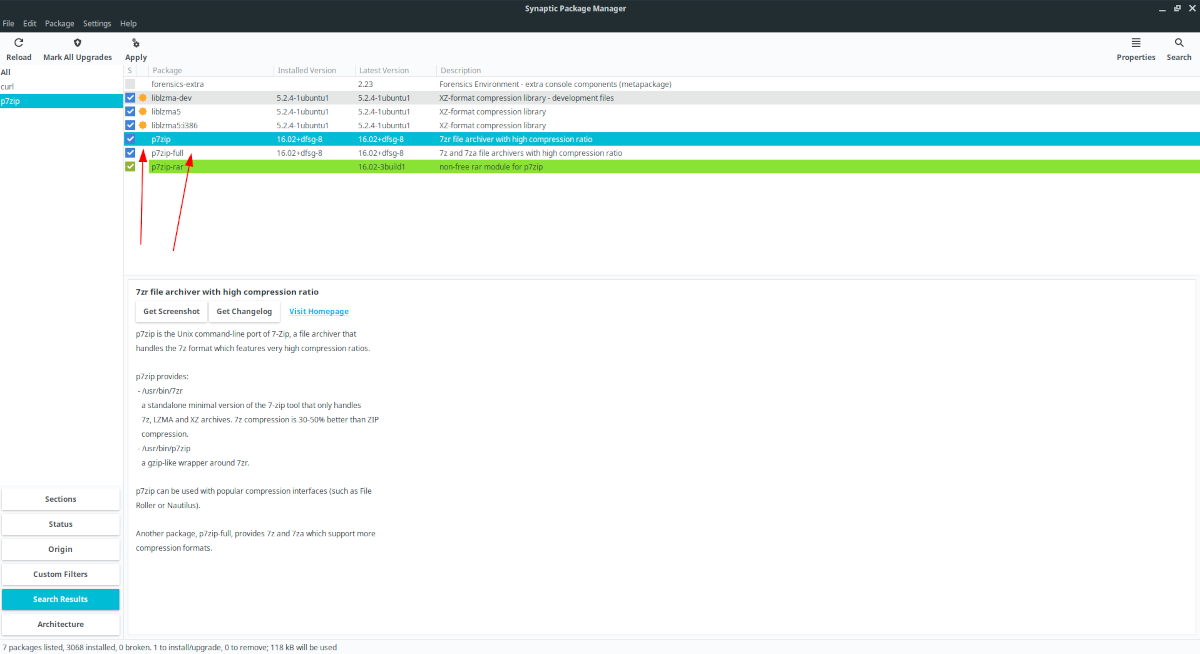This screenshot has height=654, width=1200.
Task: Click the Mark All Upgrades icon
Action: pos(77,43)
